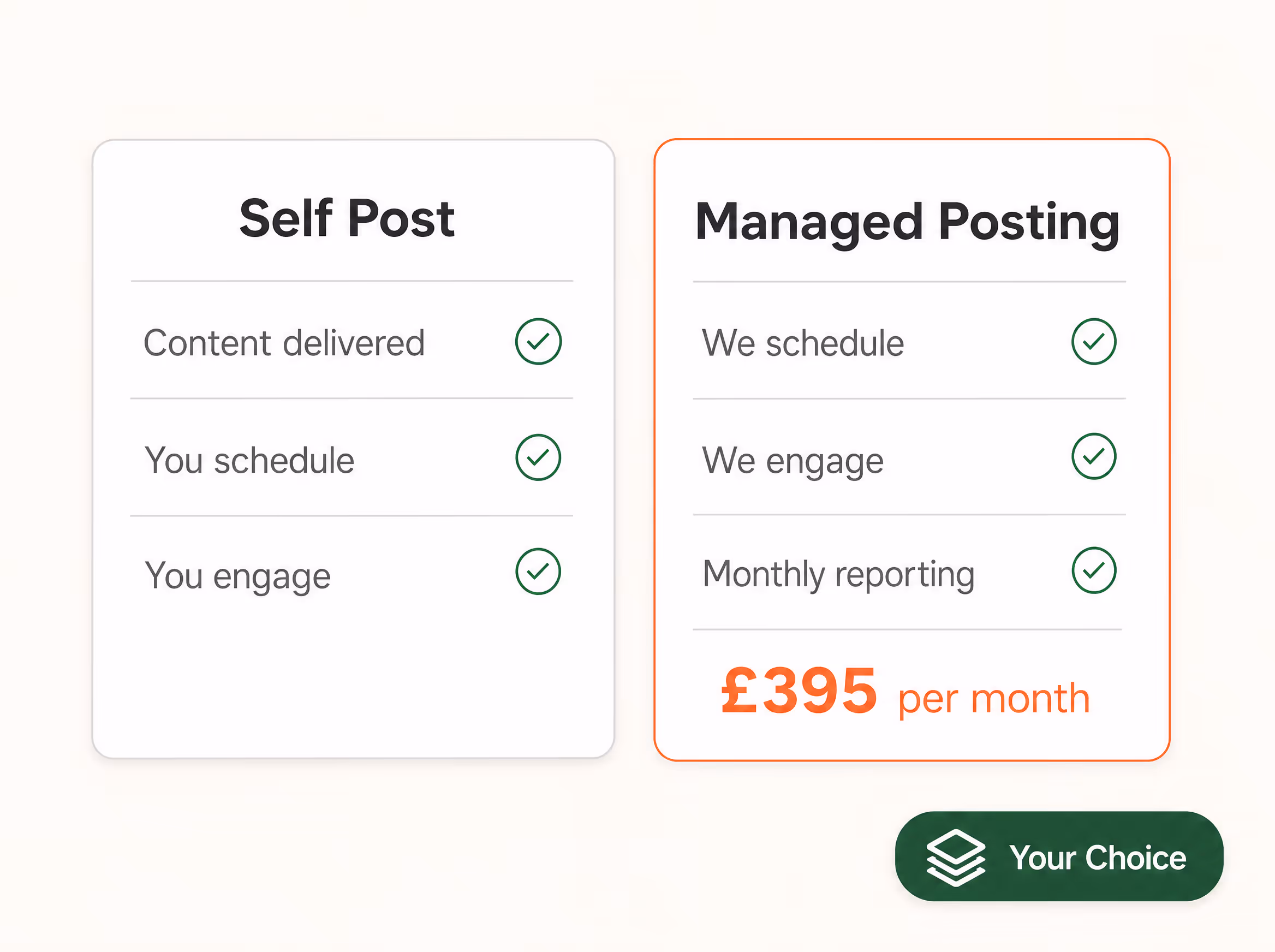Viewport: 1275px width, 952px height.
Task: Click the We schedule feature text
Action: click(802, 343)
